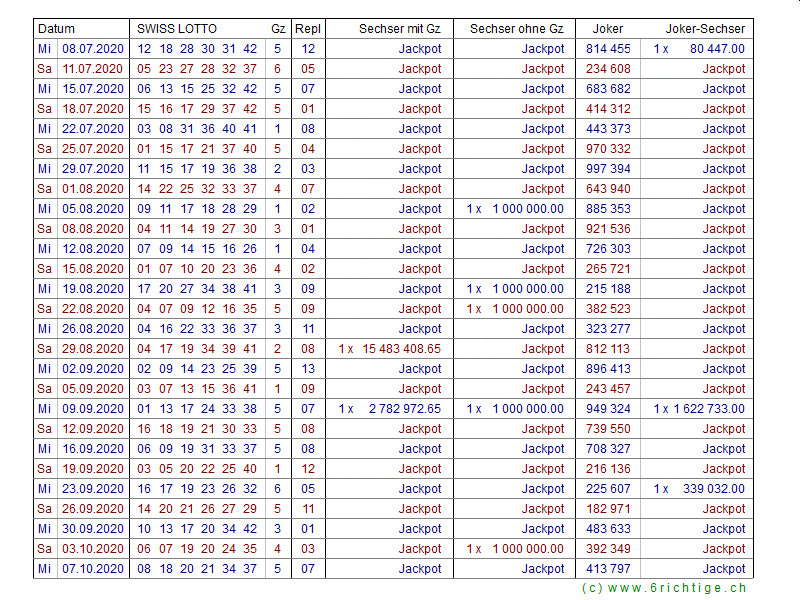The width and height of the screenshot is (800, 600).
Task: Select the 339 032.00 Joker-Sechser prize
Action: pyautogui.click(x=712, y=489)
